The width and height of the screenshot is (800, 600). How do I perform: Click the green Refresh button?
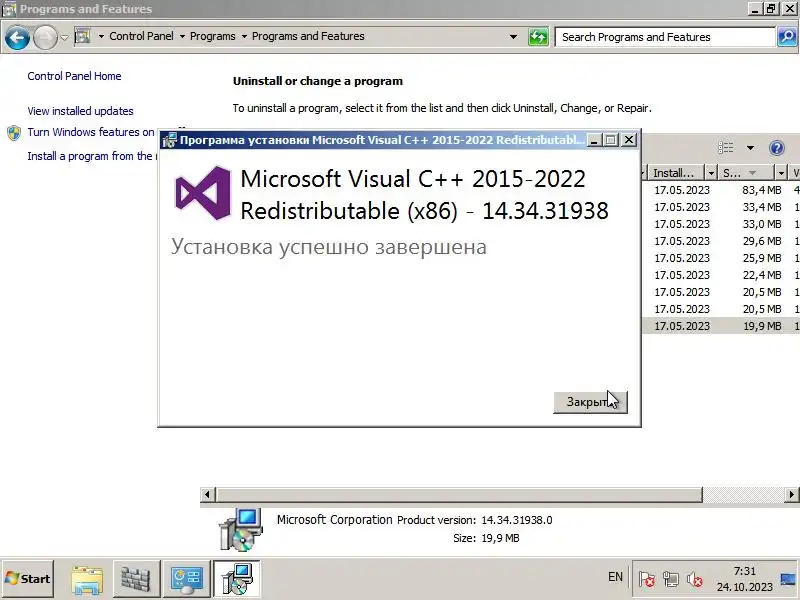point(538,37)
